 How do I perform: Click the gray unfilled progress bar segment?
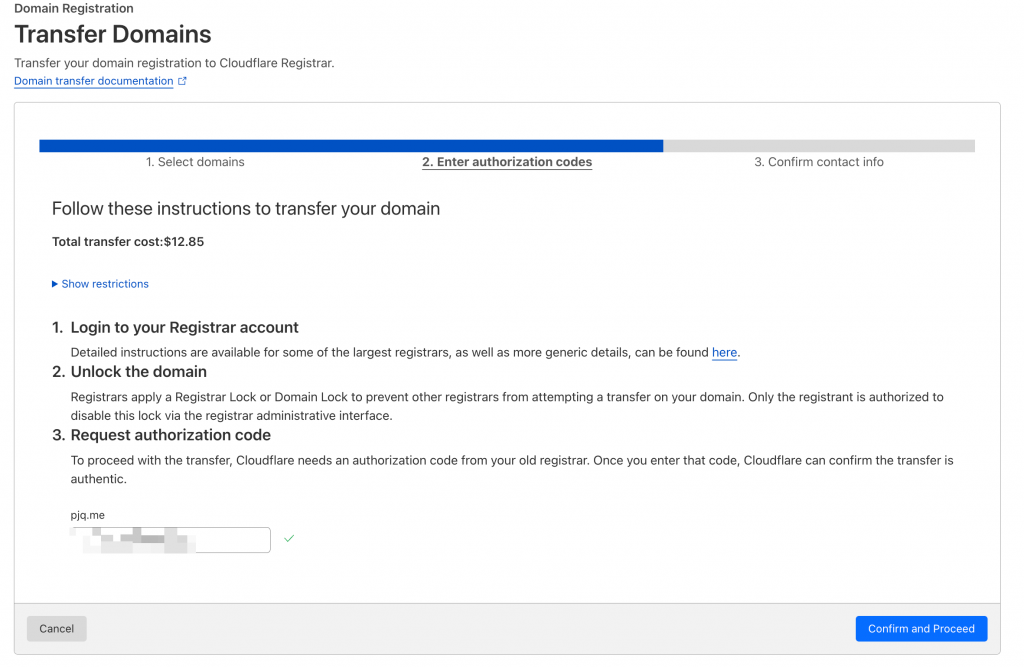tap(818, 146)
